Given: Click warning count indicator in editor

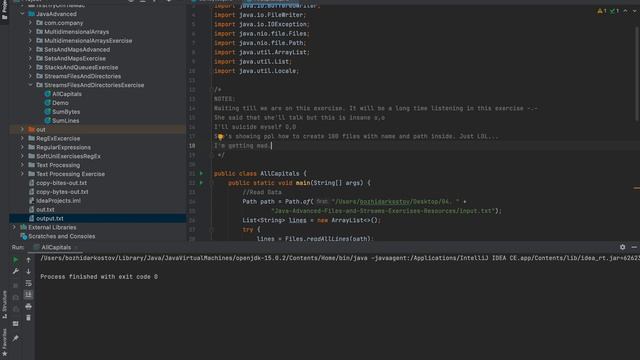Looking at the screenshot, I should pyautogui.click(x=602, y=11).
